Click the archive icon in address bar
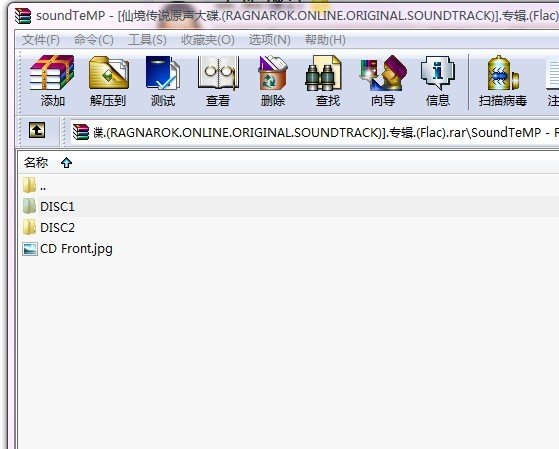Screen dimensions: 559x449 pyautogui.click(x=81, y=132)
